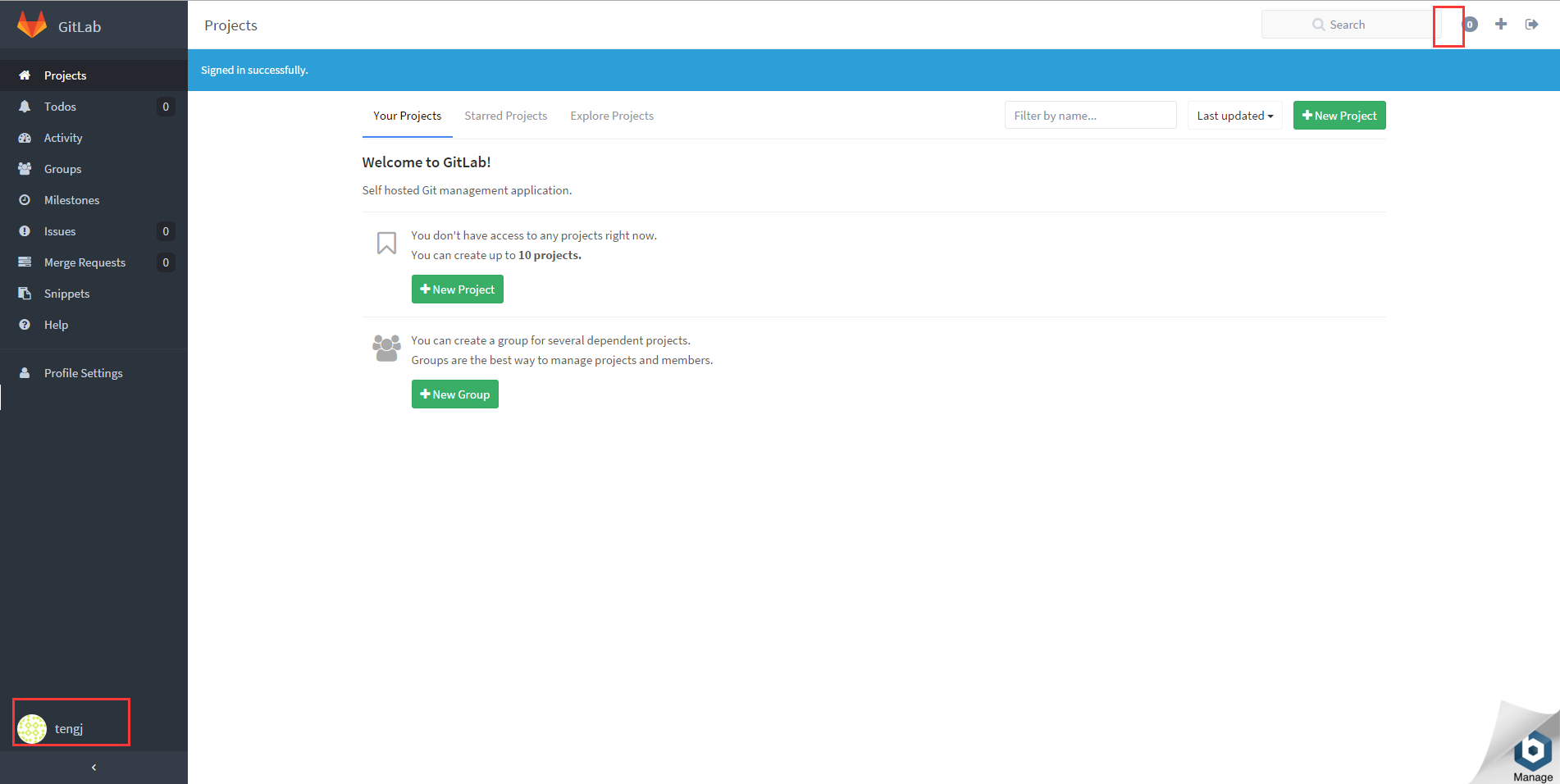This screenshot has width=1560, height=784.
Task: Click the green New Group button
Action: [454, 394]
